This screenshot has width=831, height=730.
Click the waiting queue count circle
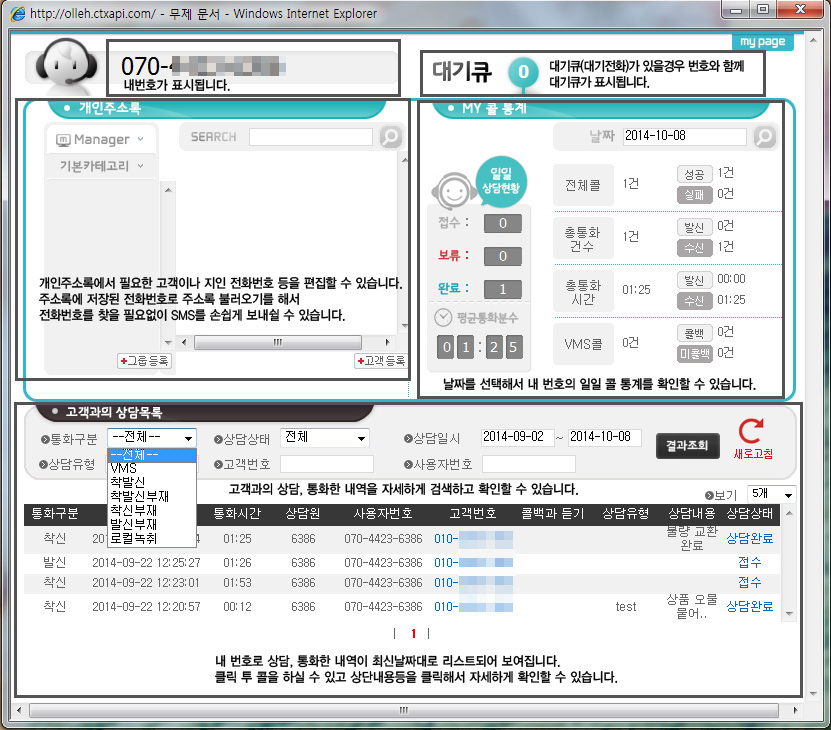point(523,72)
